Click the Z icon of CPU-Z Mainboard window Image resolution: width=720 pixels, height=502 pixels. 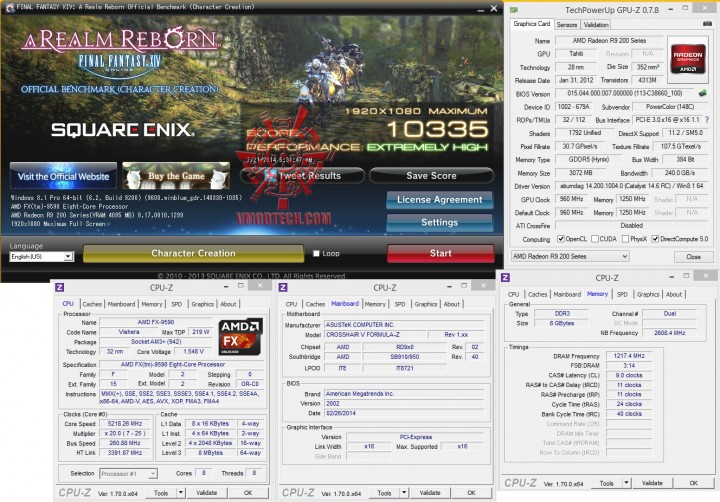(x=283, y=287)
